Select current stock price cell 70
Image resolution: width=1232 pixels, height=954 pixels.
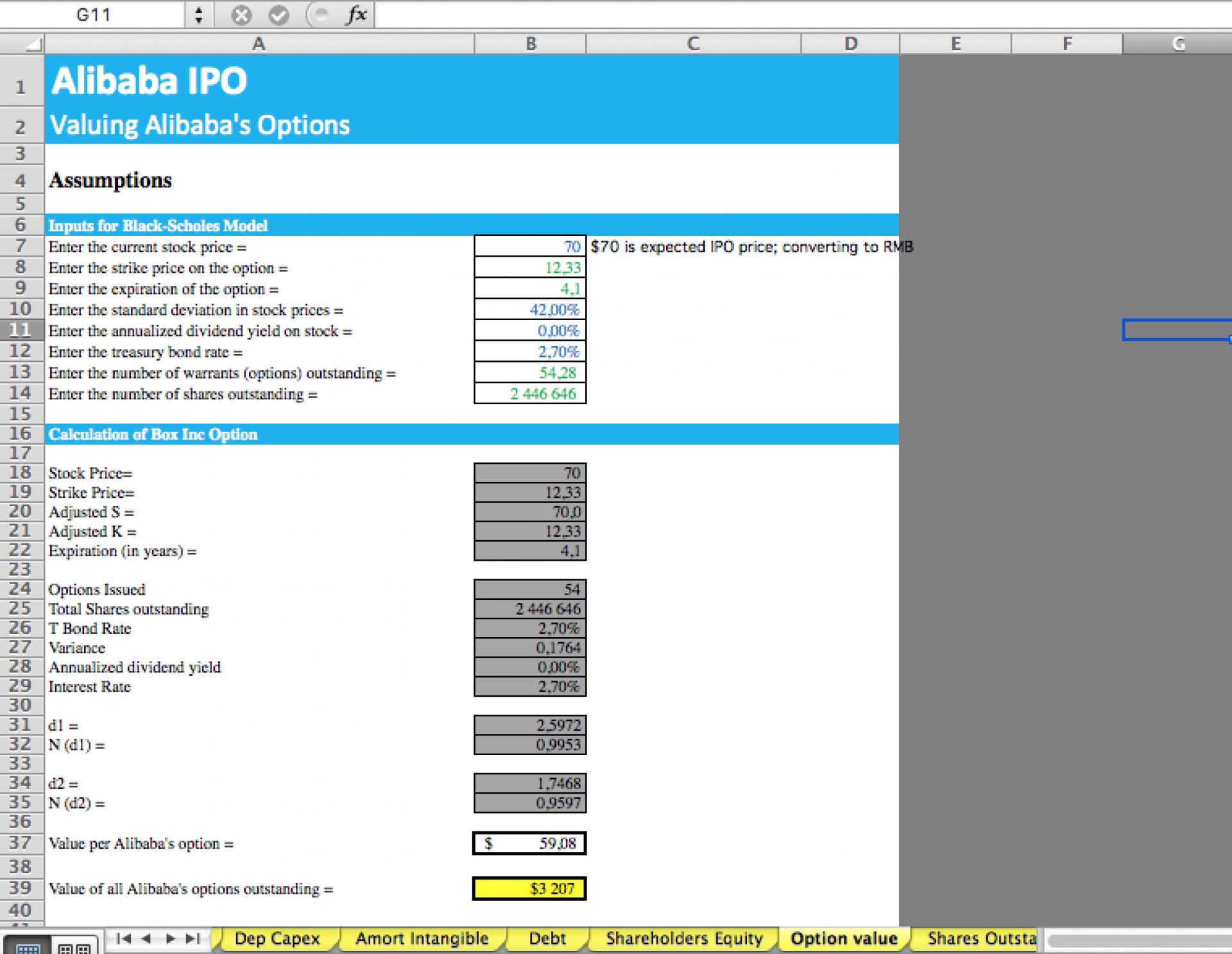pos(530,246)
